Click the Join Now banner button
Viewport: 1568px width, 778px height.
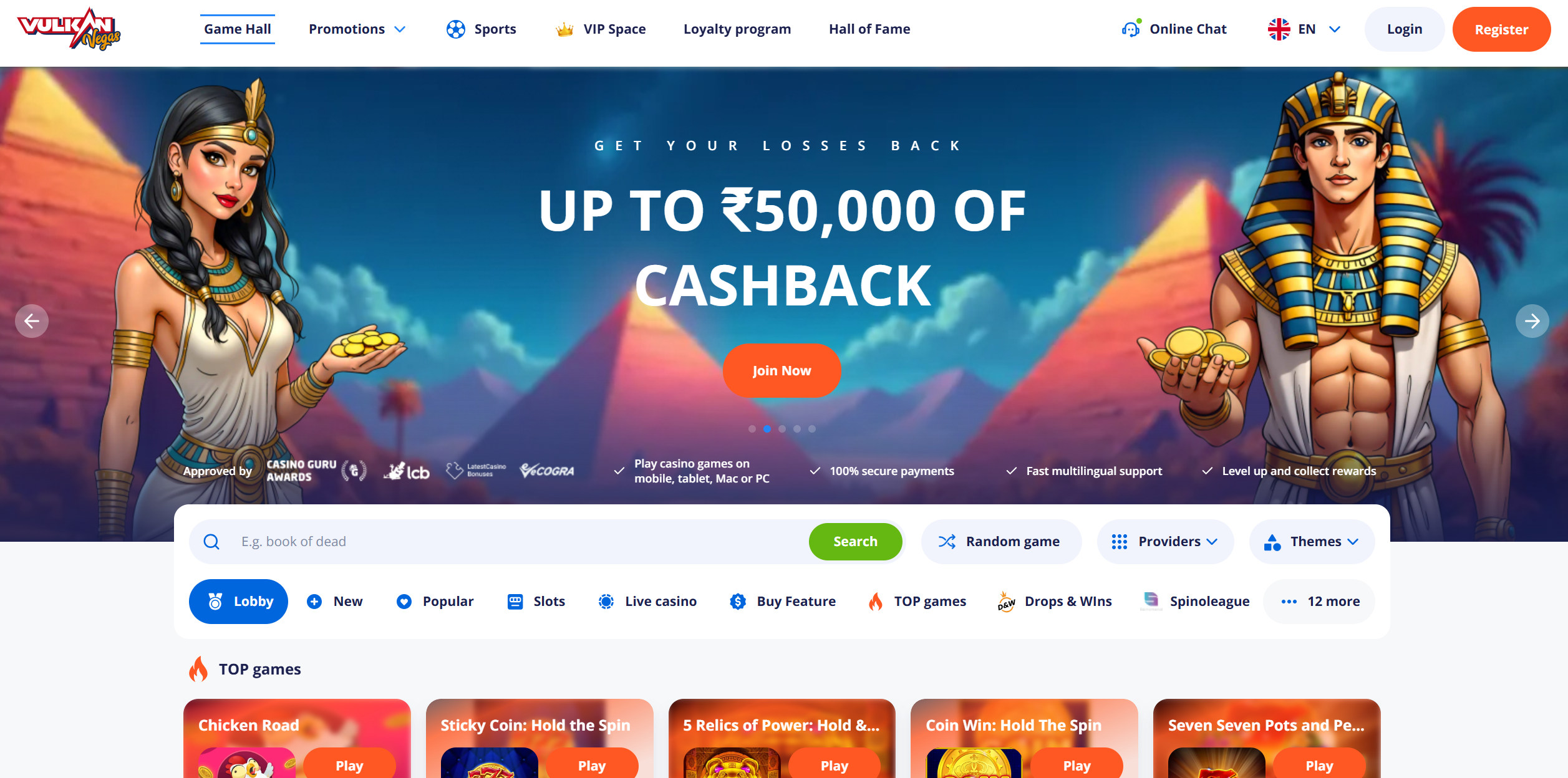coord(782,370)
